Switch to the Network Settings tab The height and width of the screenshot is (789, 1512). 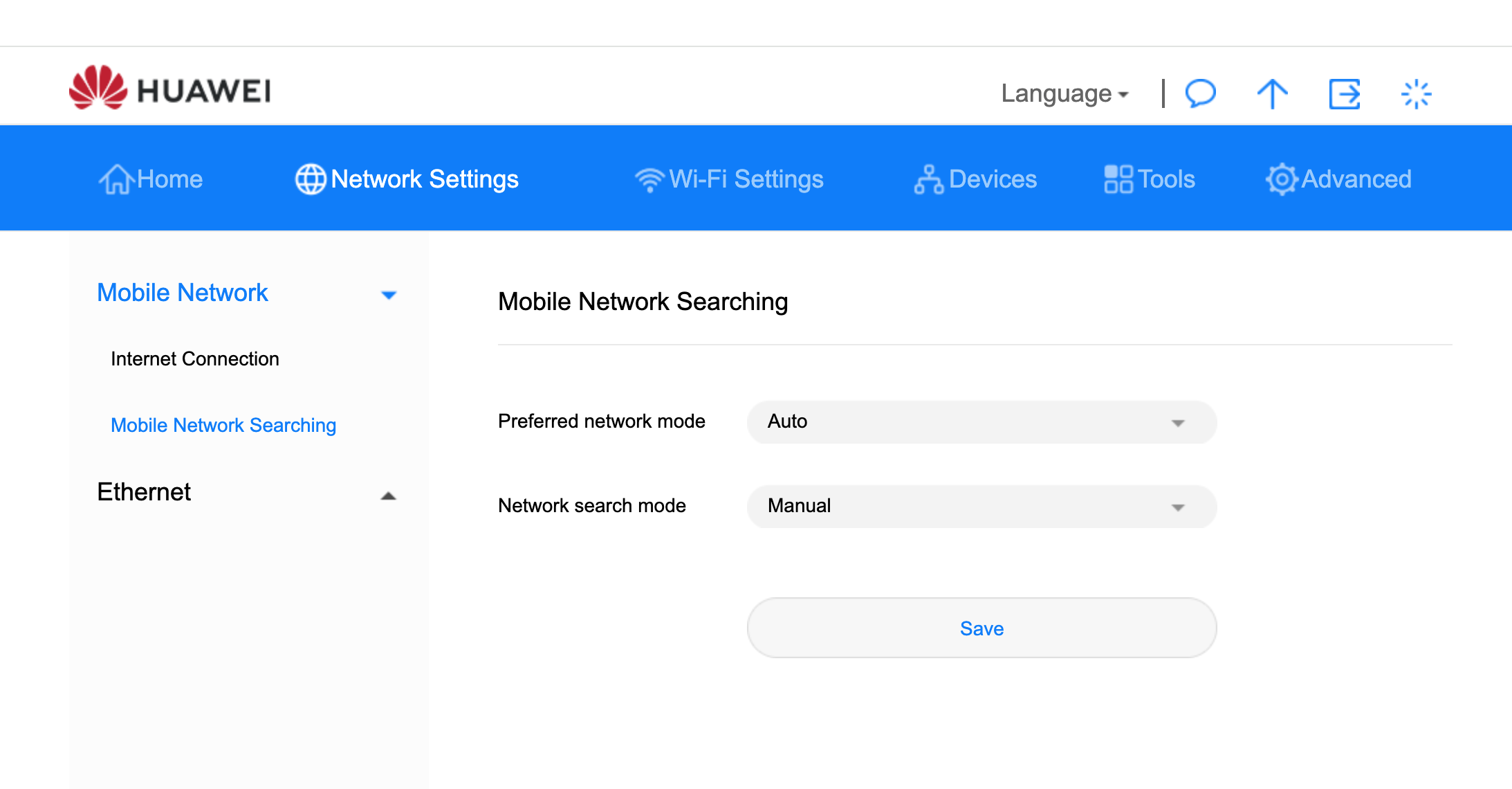[407, 179]
